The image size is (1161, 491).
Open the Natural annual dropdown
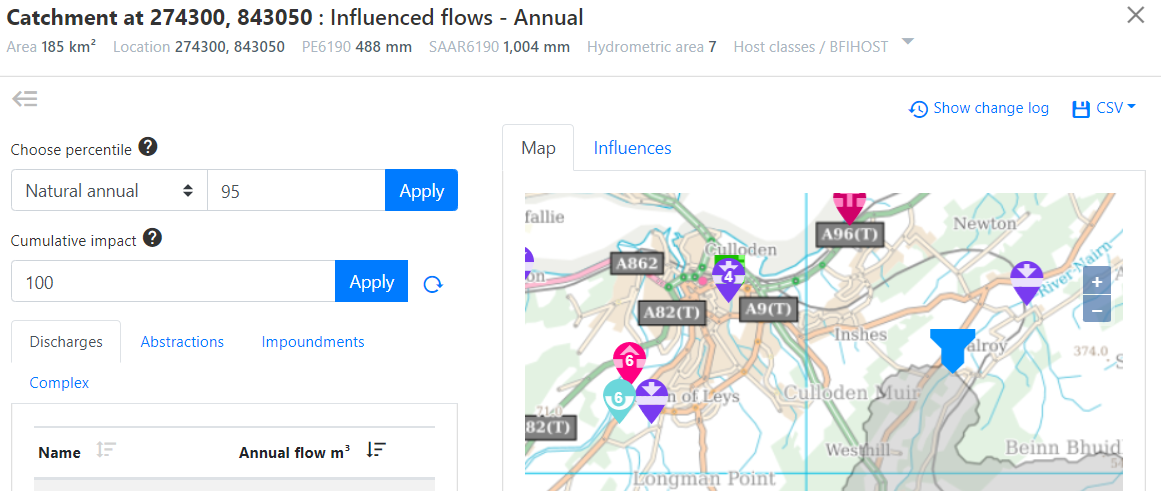[109, 191]
